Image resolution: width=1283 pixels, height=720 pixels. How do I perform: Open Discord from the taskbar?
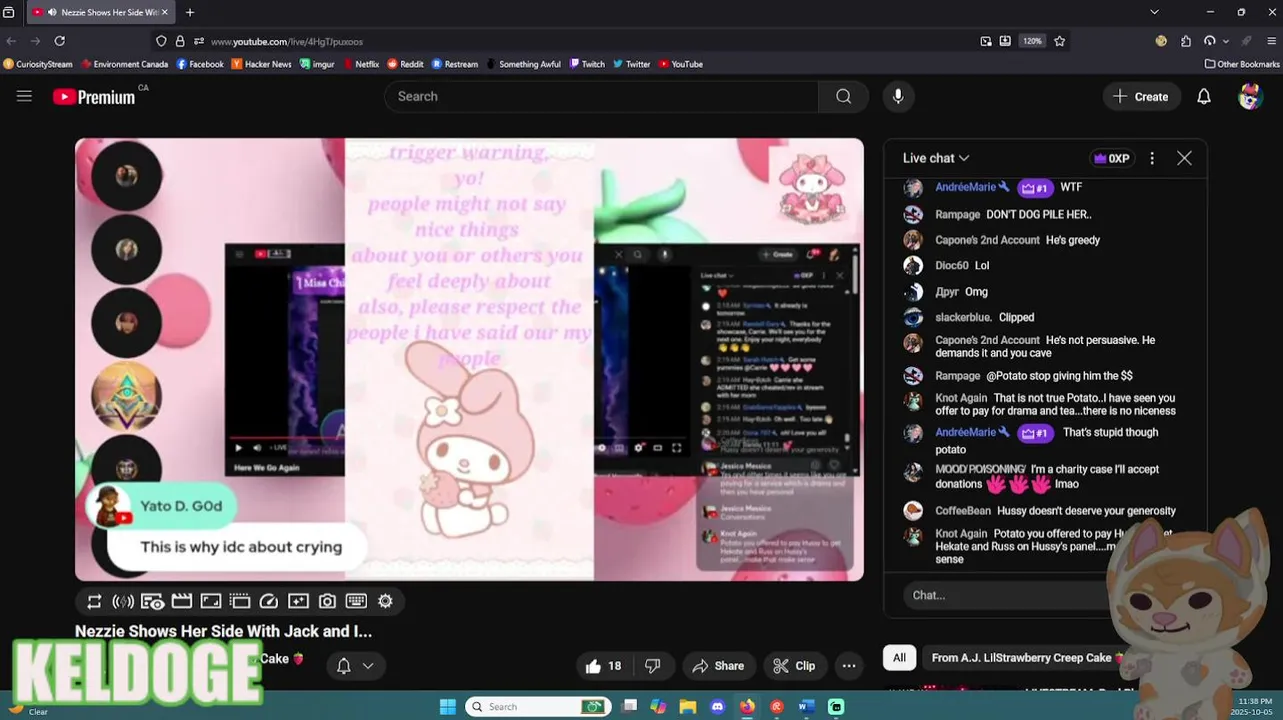tap(717, 707)
